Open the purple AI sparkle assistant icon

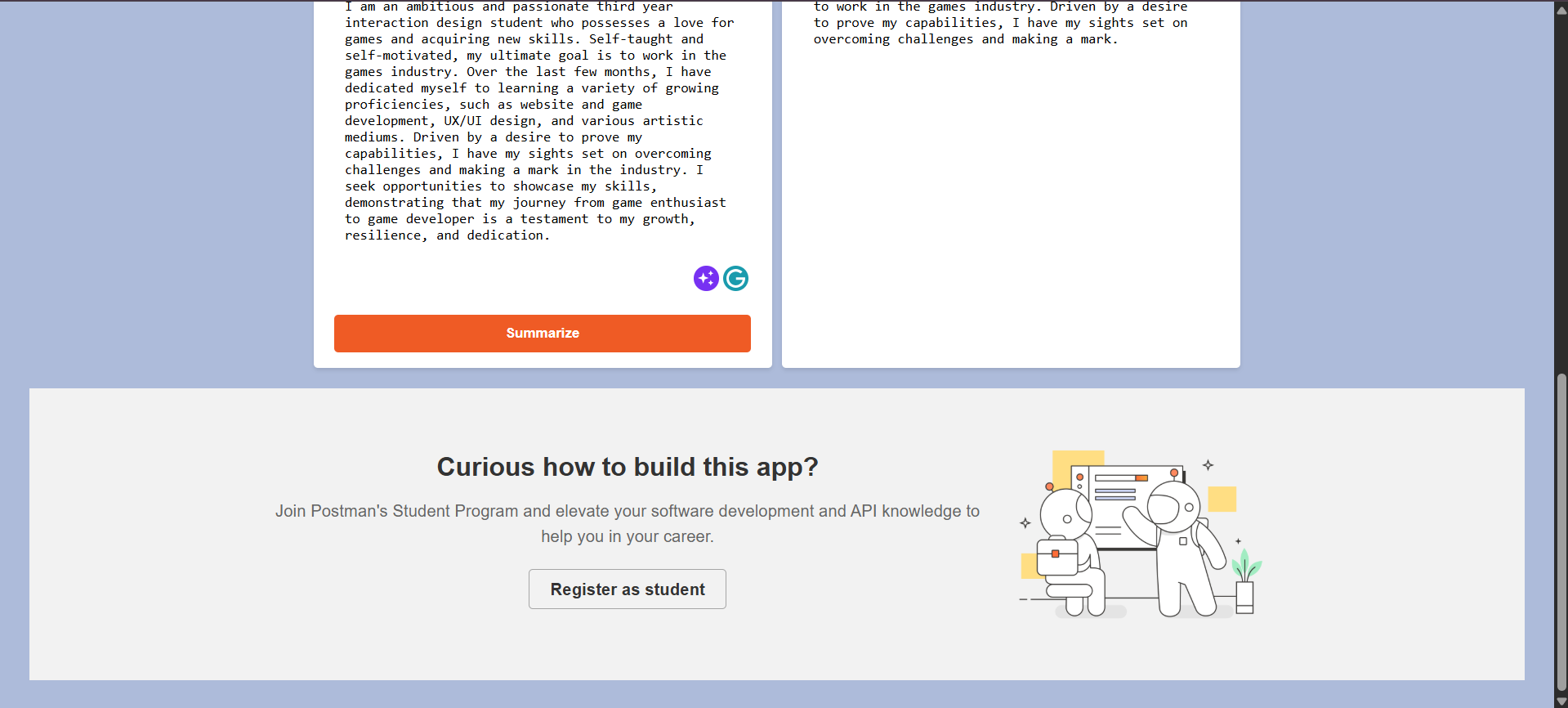pyautogui.click(x=706, y=279)
